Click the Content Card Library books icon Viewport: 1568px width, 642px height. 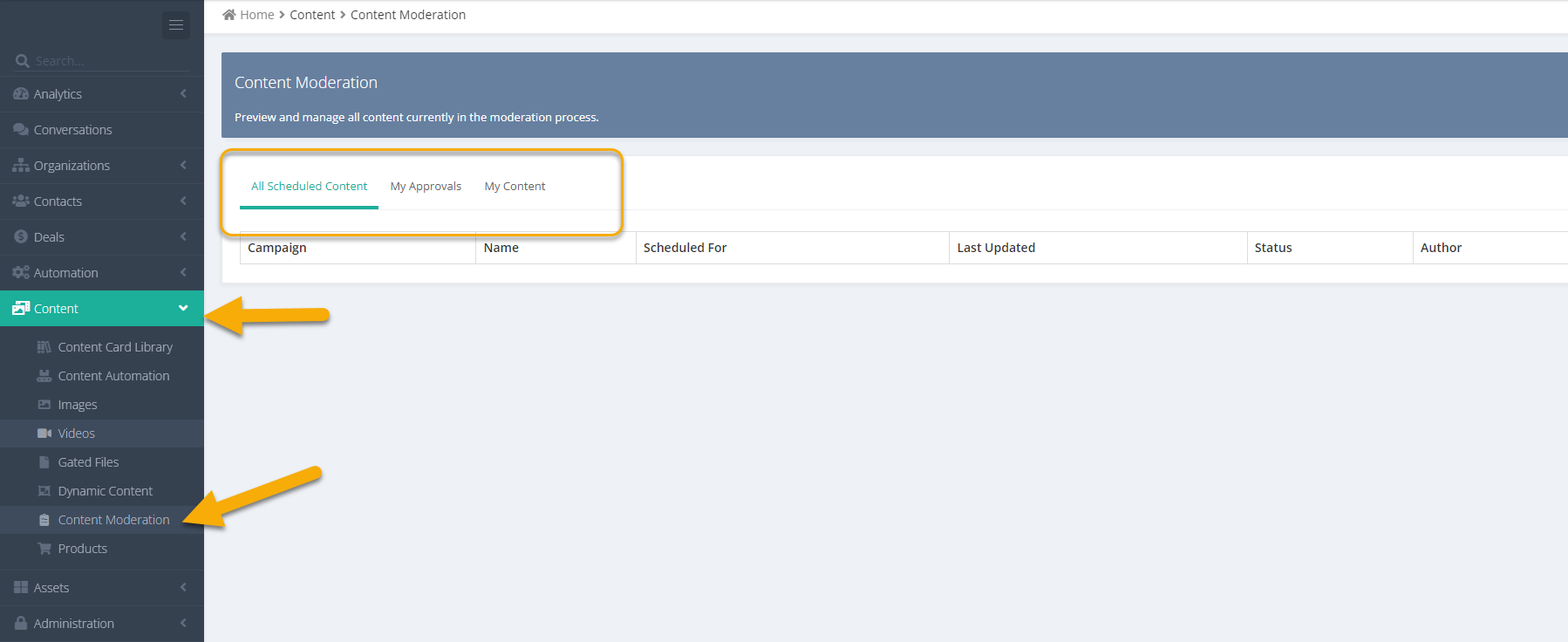tap(44, 346)
